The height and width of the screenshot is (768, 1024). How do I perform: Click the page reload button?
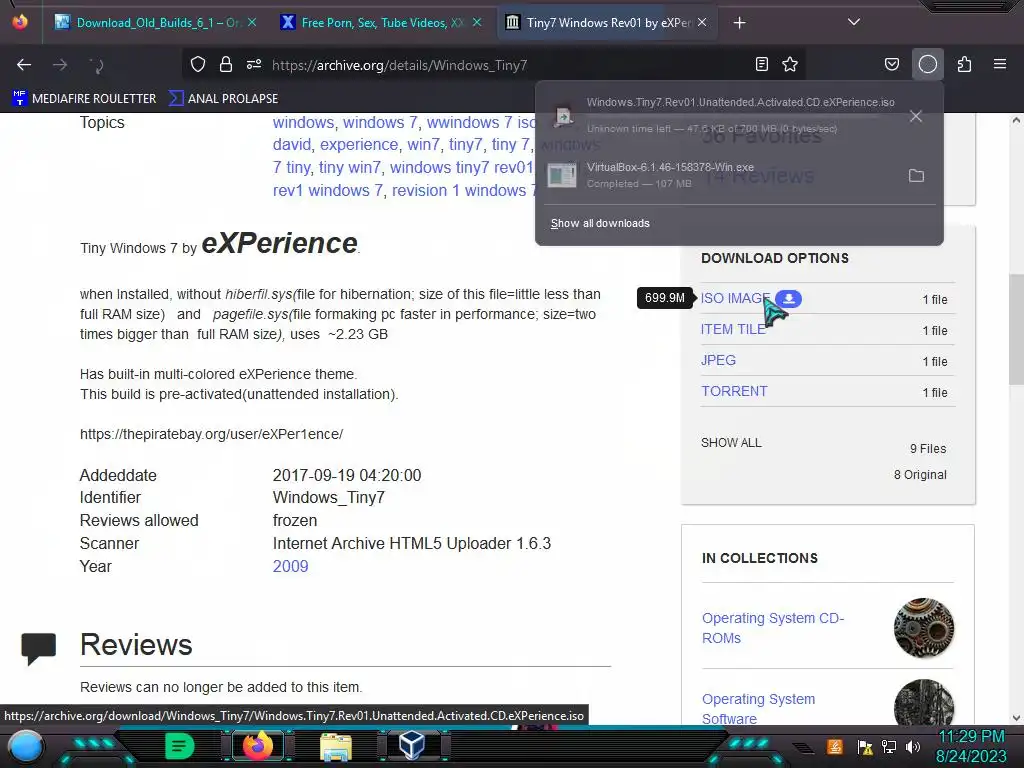pos(97,65)
